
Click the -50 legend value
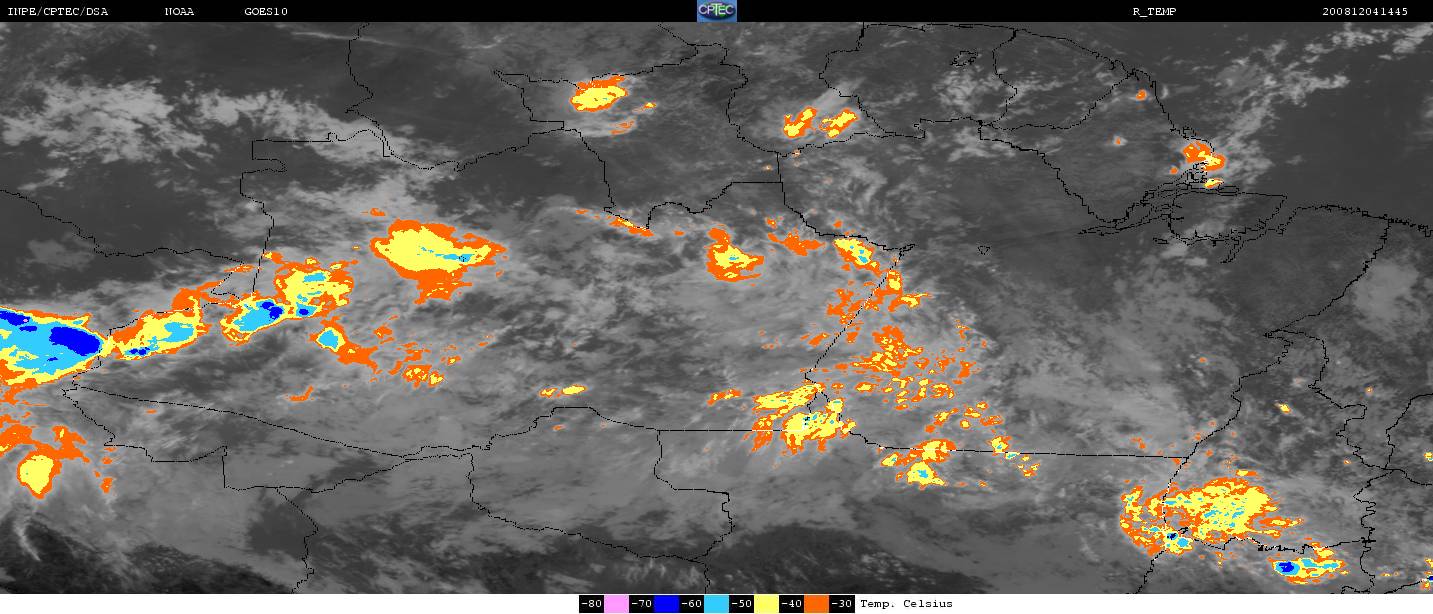pos(741,604)
